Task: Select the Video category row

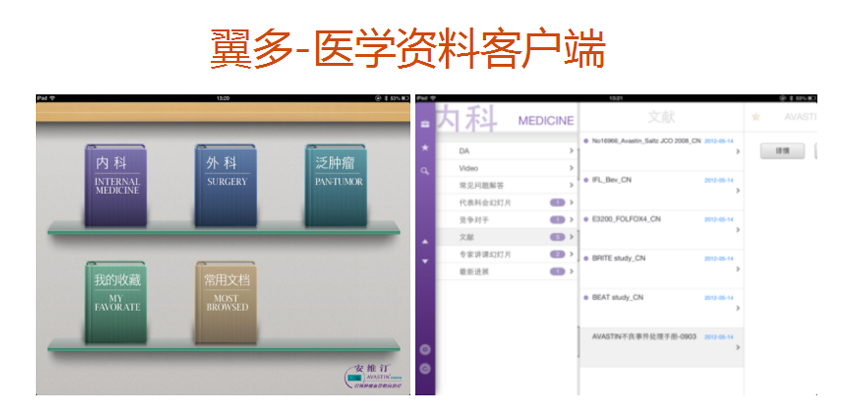Action: (506, 168)
